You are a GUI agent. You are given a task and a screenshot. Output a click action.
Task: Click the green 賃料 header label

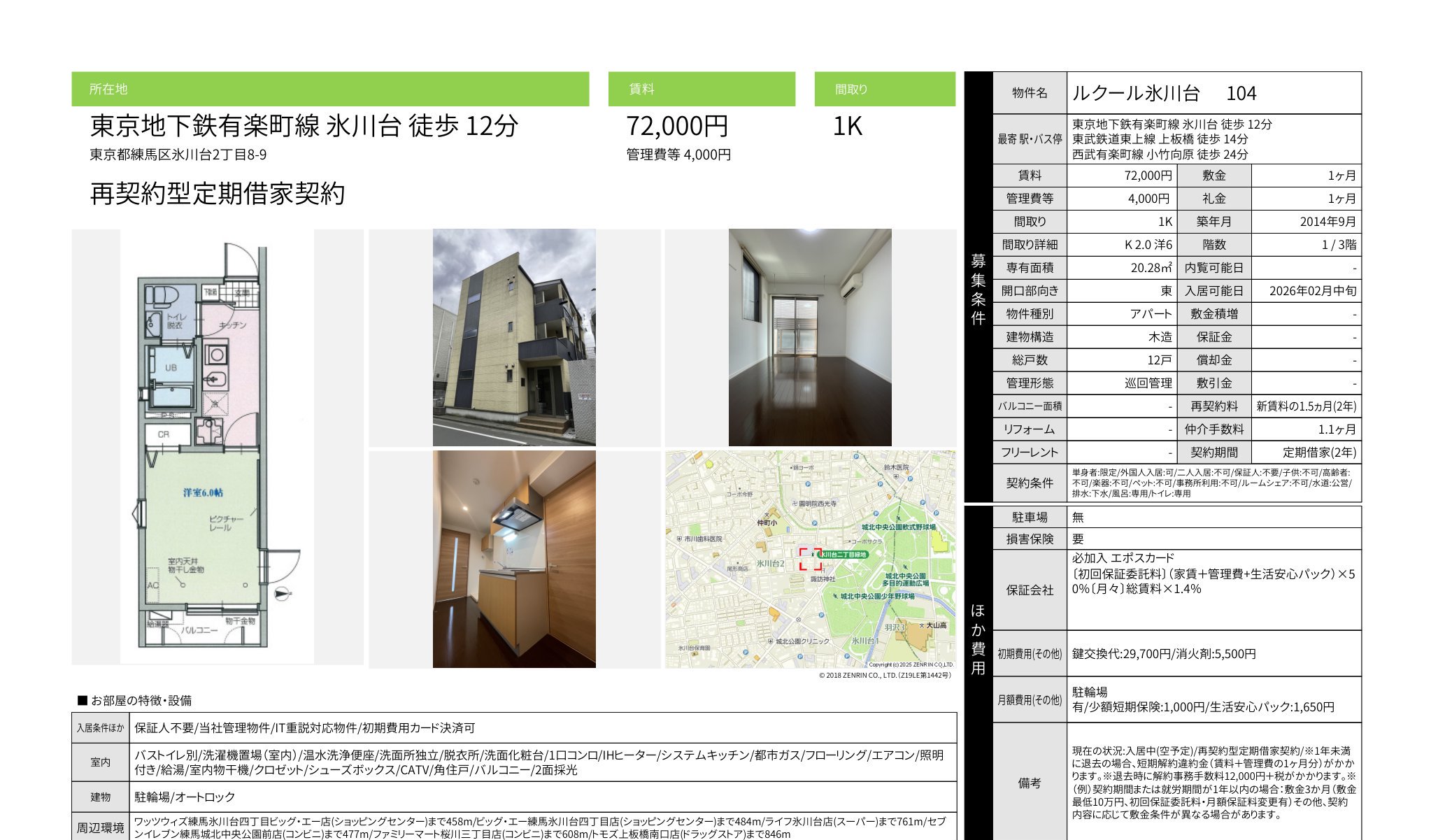click(x=641, y=89)
